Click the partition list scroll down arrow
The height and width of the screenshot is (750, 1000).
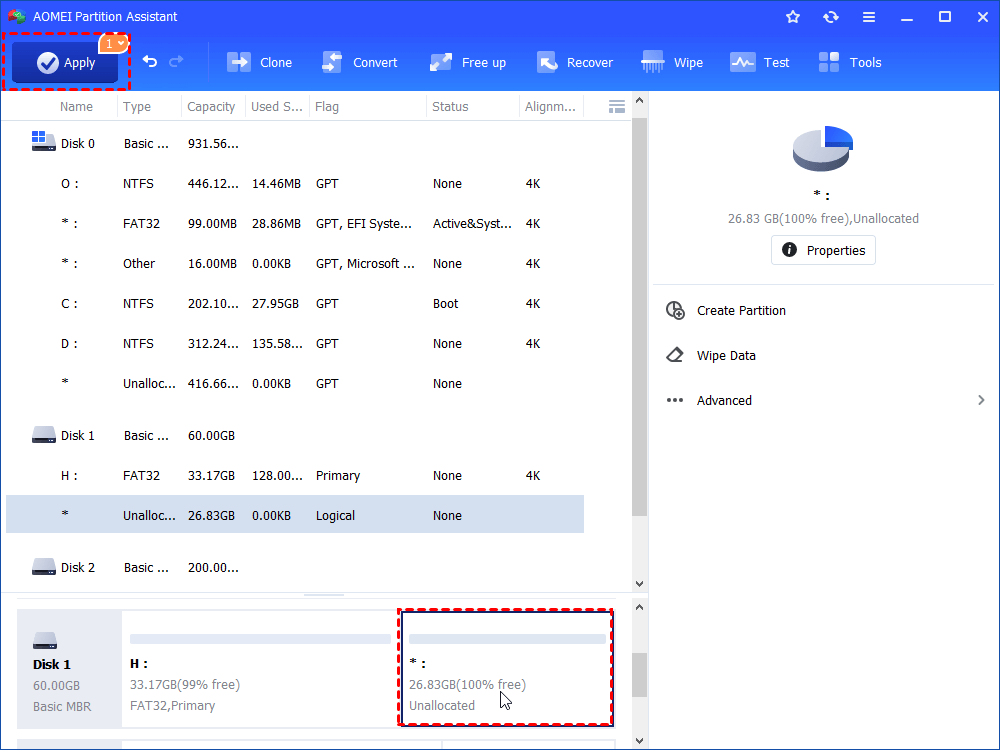[x=639, y=584]
